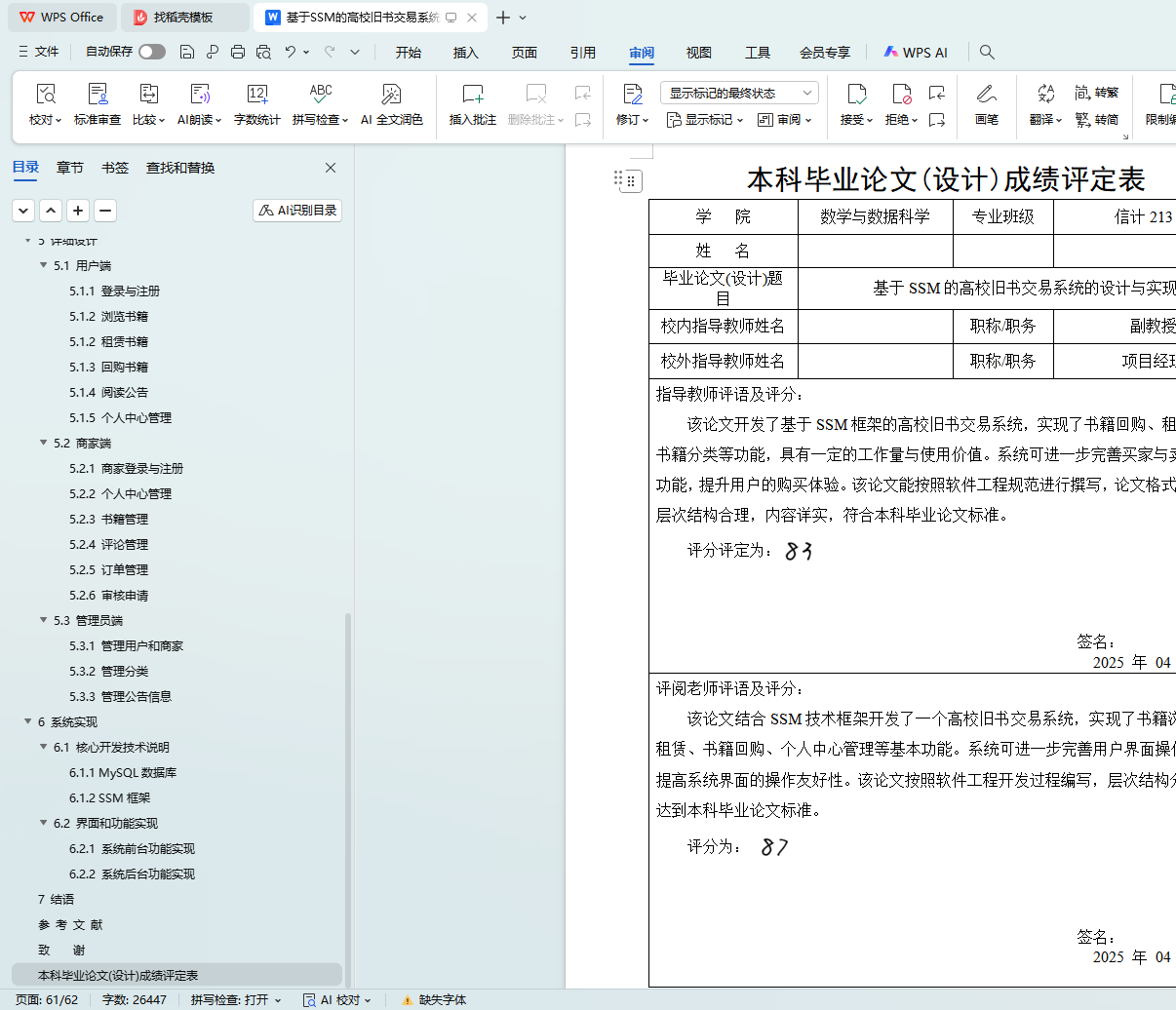Viewport: 1176px width, 1010px height.
Task: Click the insert comment (插入批注) icon
Action: (473, 95)
